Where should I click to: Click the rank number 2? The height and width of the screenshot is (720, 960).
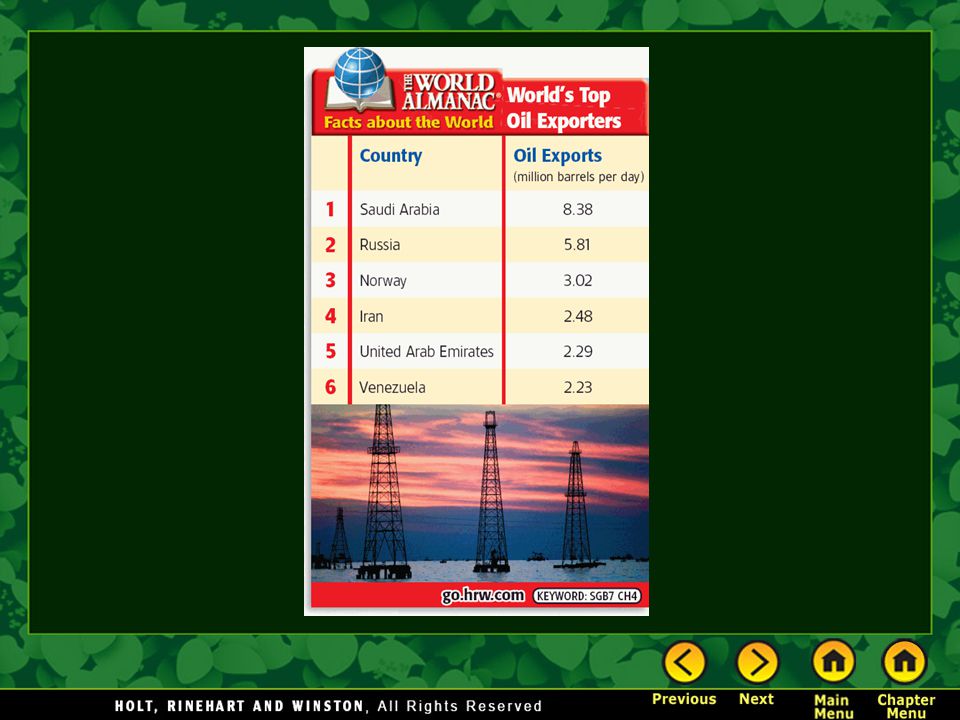331,245
